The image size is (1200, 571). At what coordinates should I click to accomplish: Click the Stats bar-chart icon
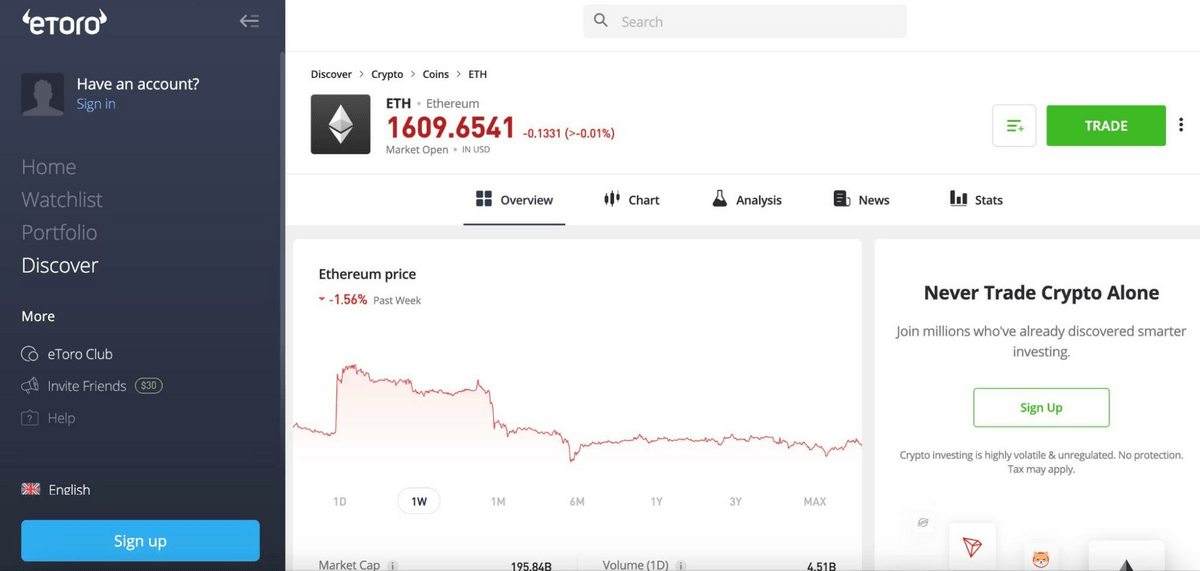coord(958,199)
